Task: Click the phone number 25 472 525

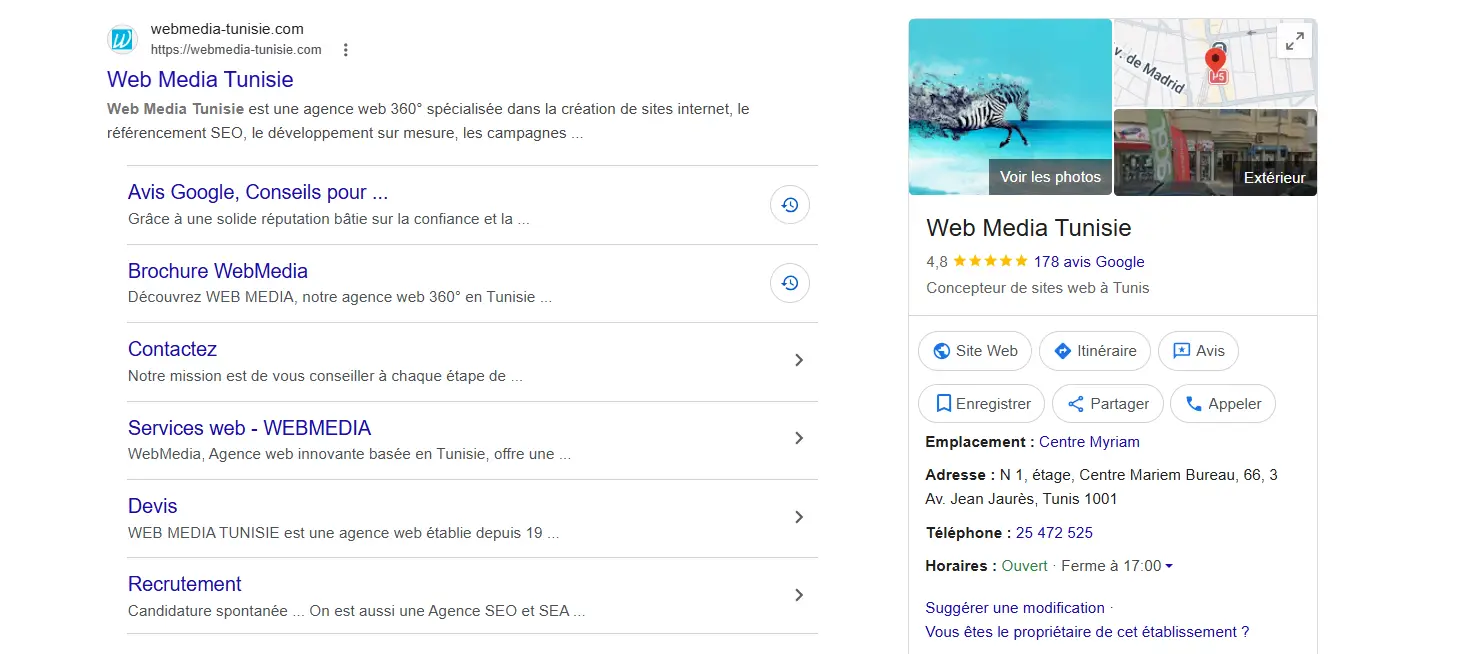Action: (1054, 533)
